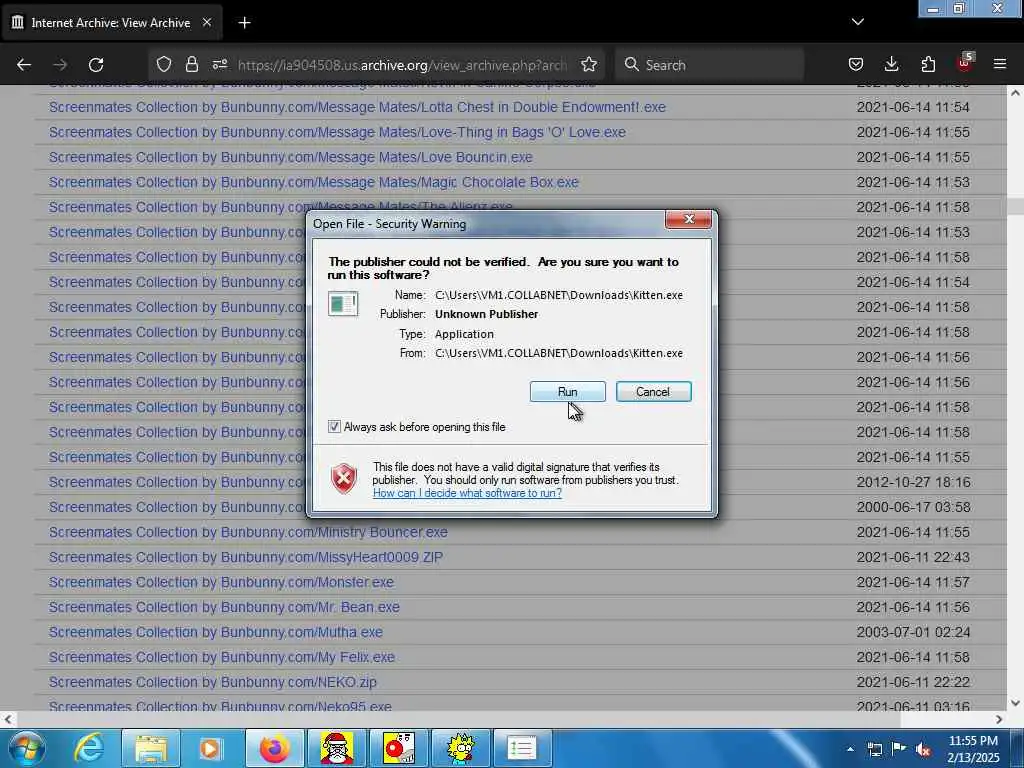The width and height of the screenshot is (1024, 768).
Task: Open the Pocket save icon
Action: 856,65
